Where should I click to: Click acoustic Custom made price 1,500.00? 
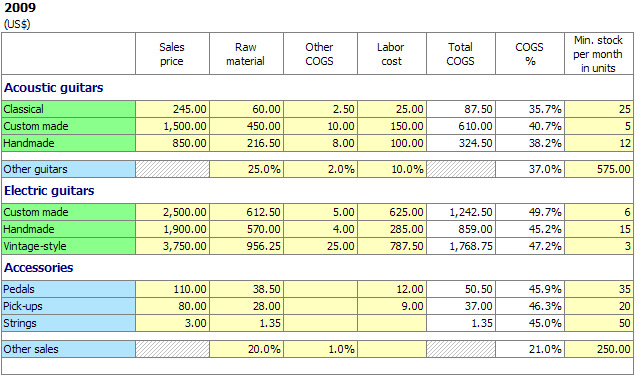[173, 126]
